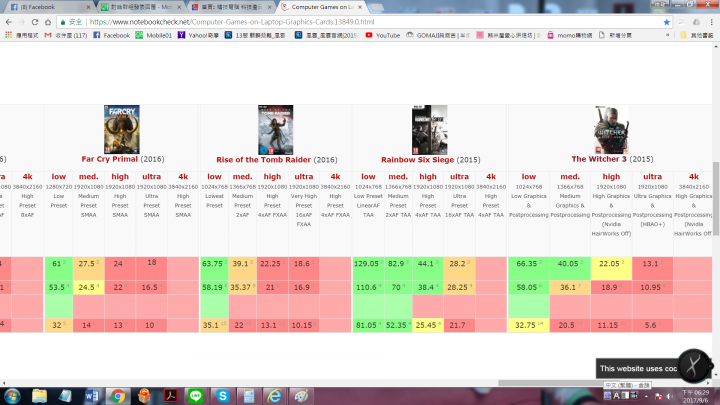The image size is (720, 405).
Task: Click the Rise of the Tomb Raider cover
Action: [276, 130]
